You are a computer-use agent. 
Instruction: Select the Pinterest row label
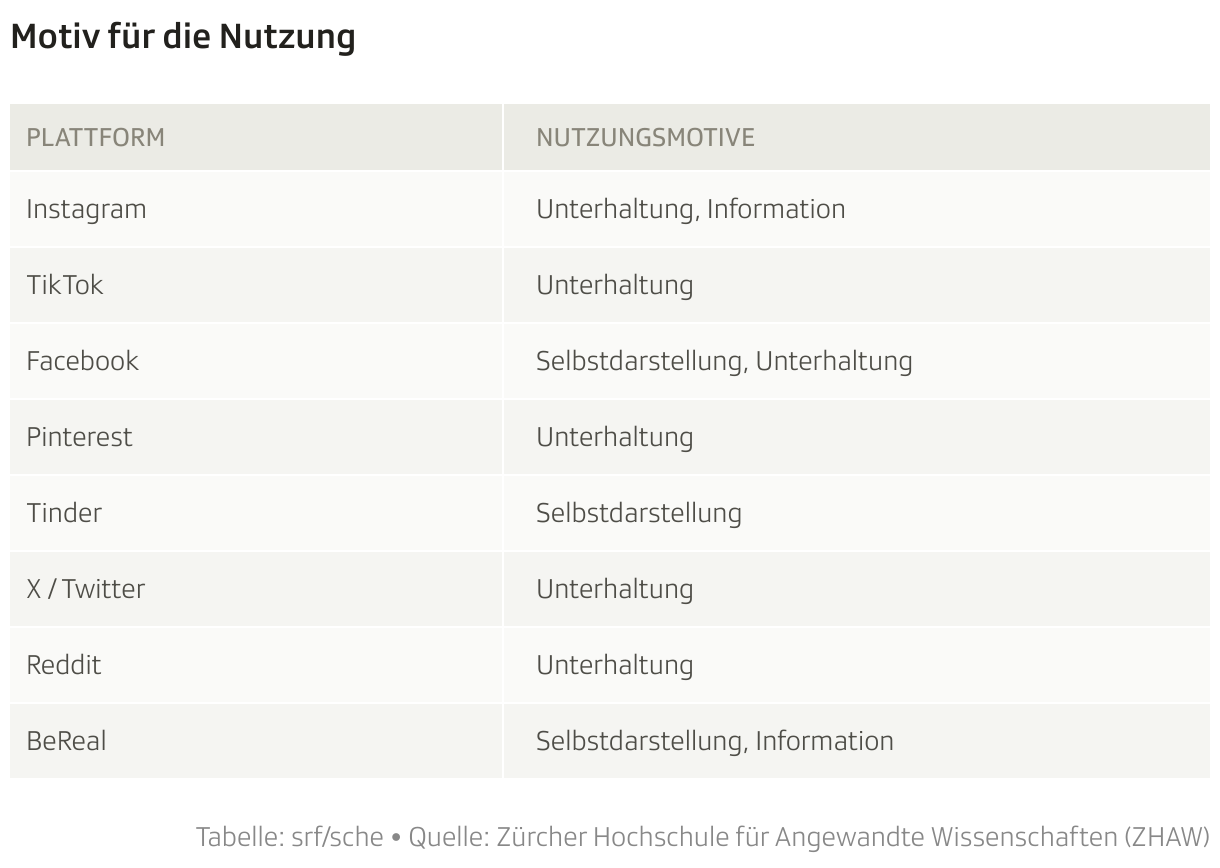(x=256, y=437)
